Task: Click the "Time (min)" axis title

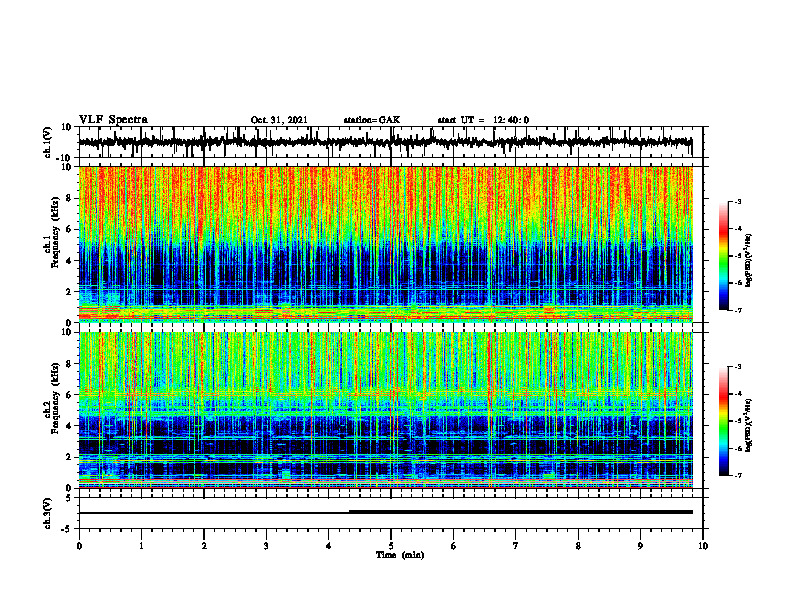Action: click(x=400, y=555)
